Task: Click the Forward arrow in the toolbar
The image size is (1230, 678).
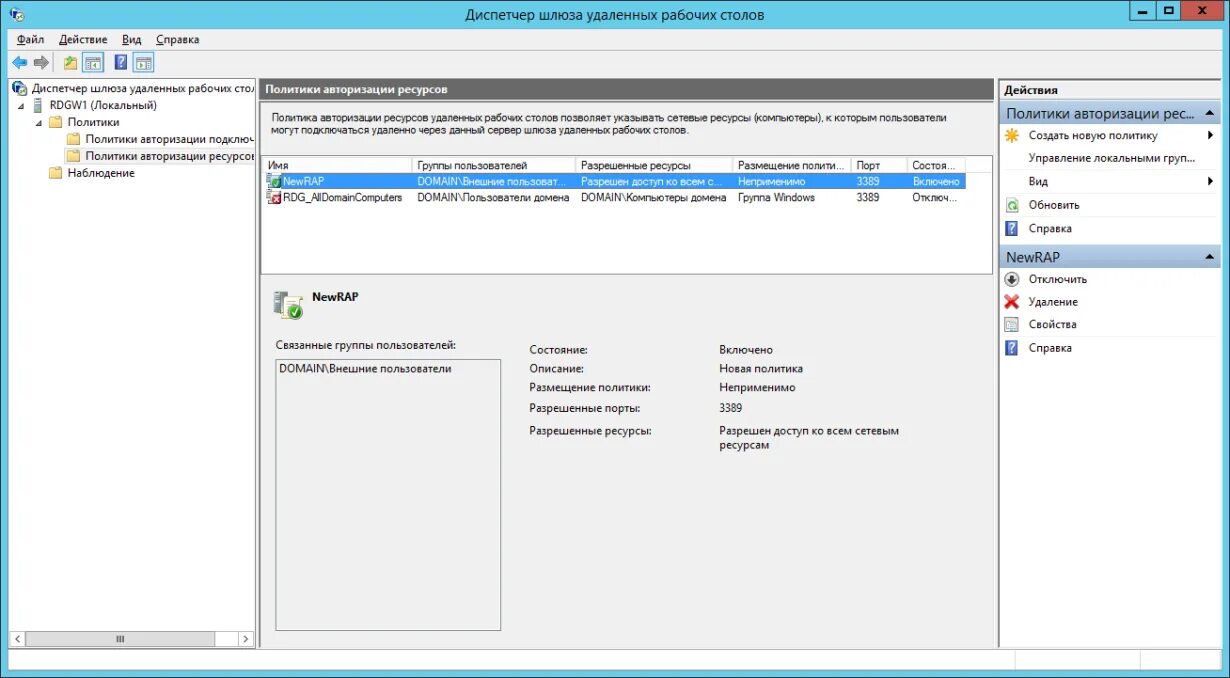Action: (41, 63)
